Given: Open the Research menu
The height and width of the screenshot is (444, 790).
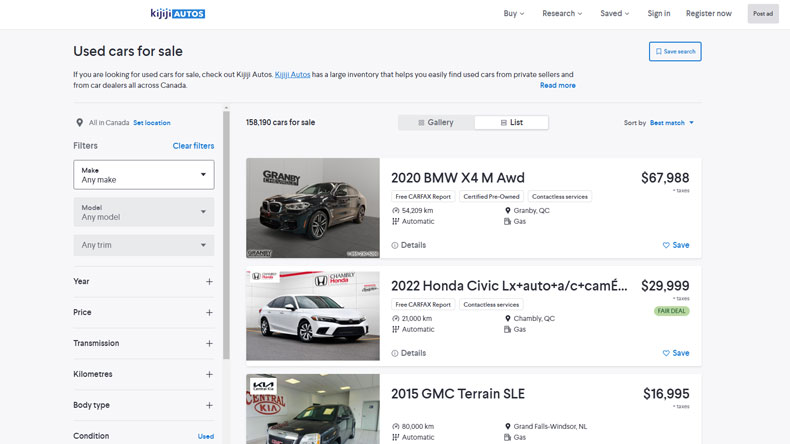Looking at the screenshot, I should [563, 14].
